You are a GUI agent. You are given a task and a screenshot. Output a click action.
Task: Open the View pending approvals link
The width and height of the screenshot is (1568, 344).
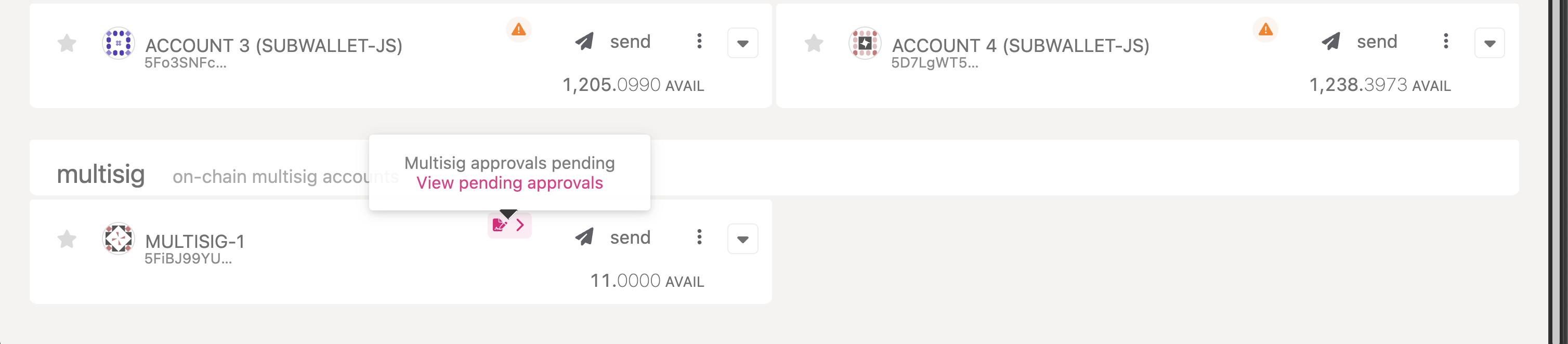click(509, 183)
